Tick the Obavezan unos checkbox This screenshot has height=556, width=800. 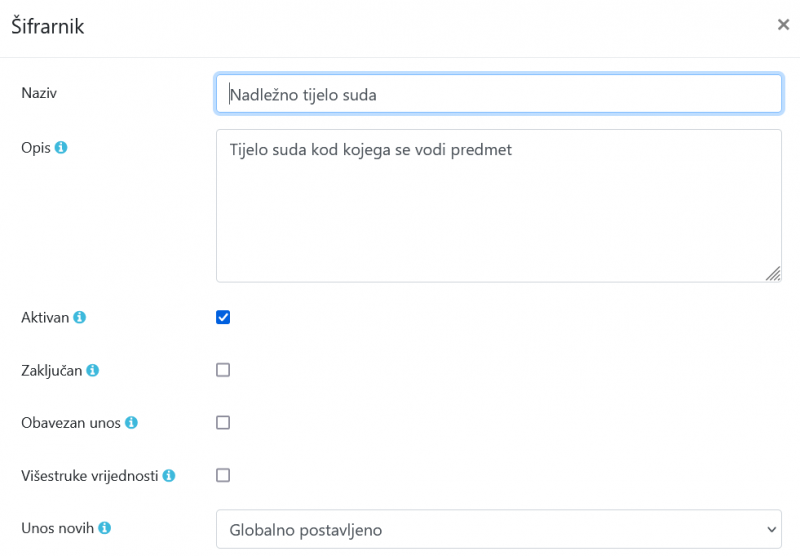[223, 423]
